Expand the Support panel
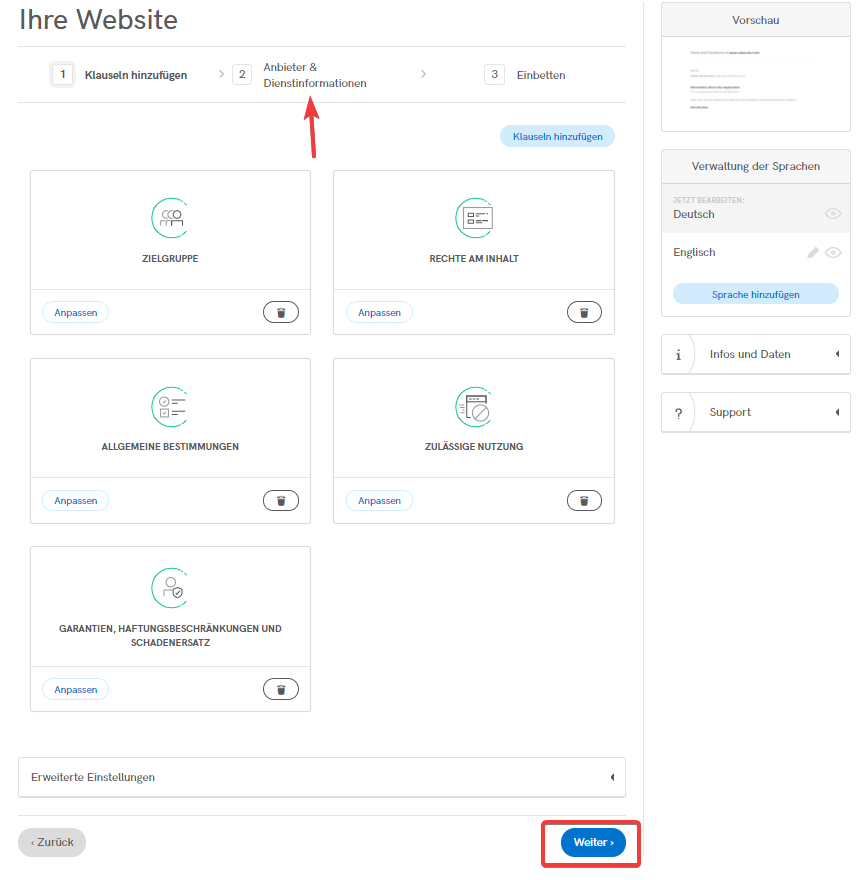 [x=755, y=412]
